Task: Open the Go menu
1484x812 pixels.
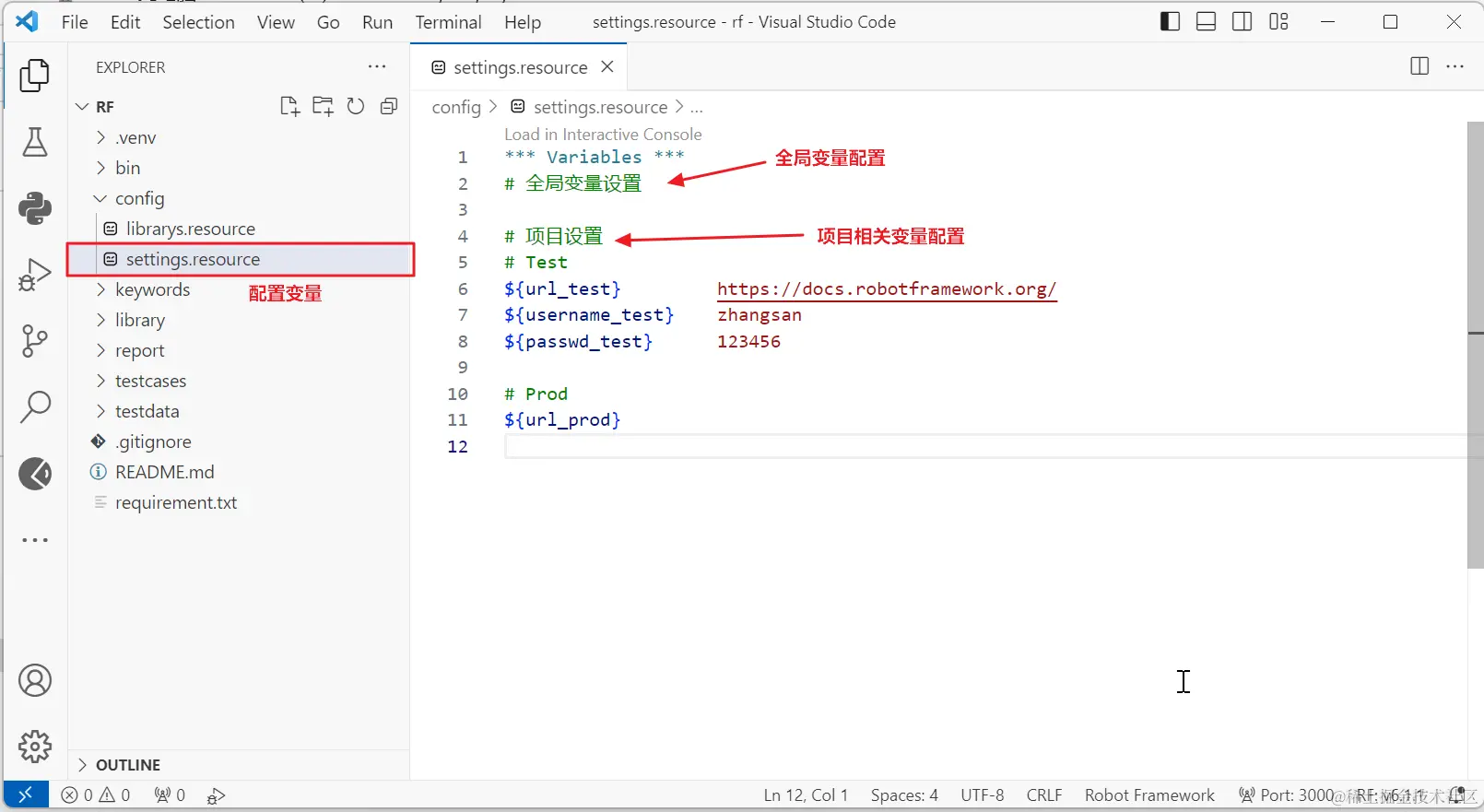Action: coord(328,22)
